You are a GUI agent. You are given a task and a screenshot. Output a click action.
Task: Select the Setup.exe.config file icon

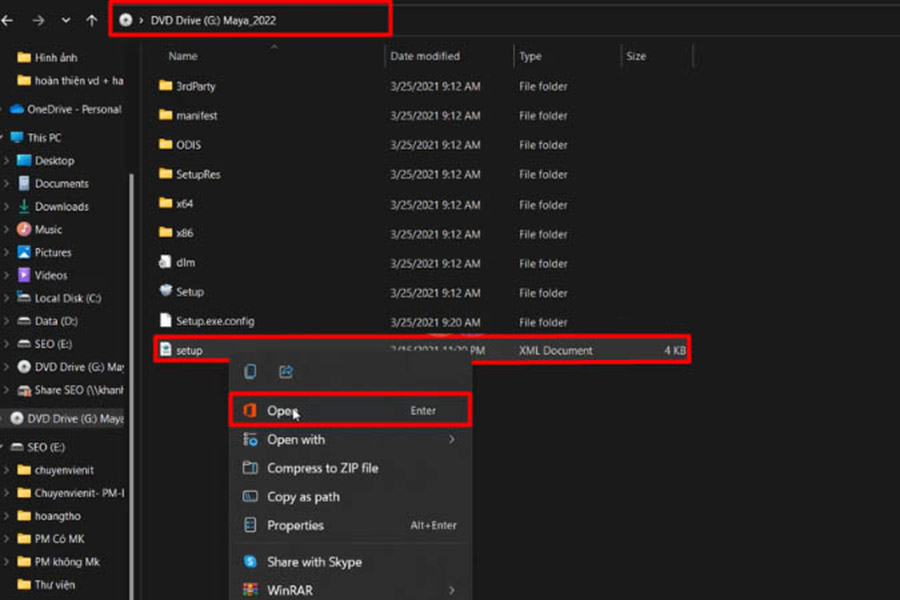point(165,320)
